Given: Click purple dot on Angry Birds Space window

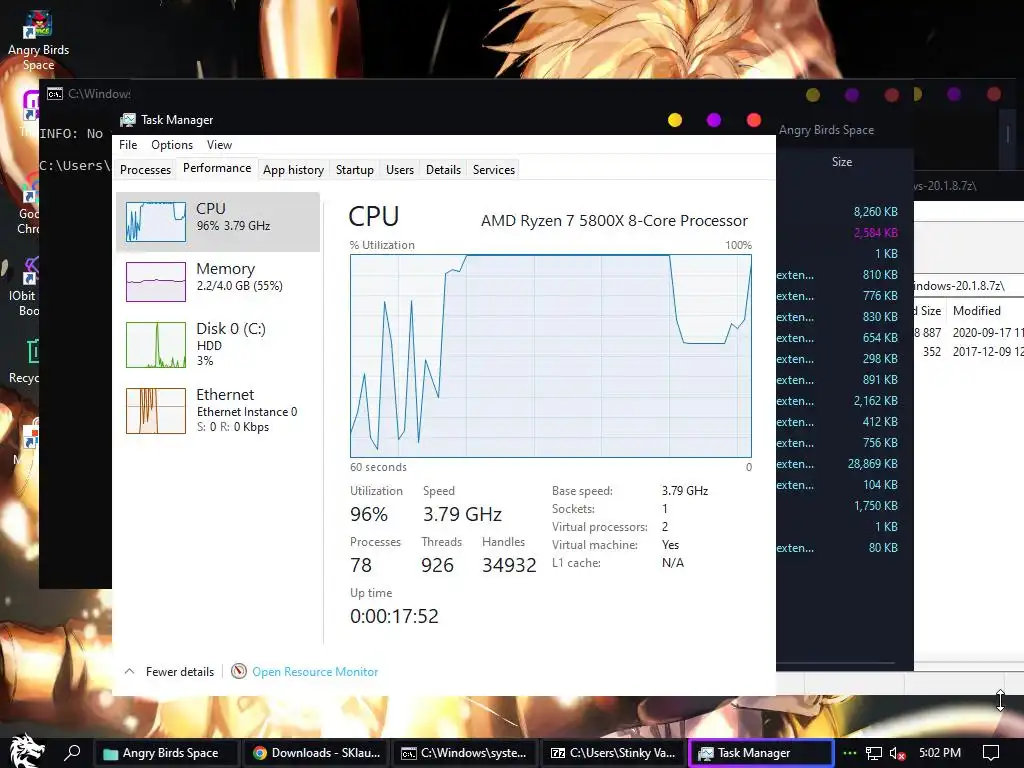Looking at the screenshot, I should click(x=852, y=95).
